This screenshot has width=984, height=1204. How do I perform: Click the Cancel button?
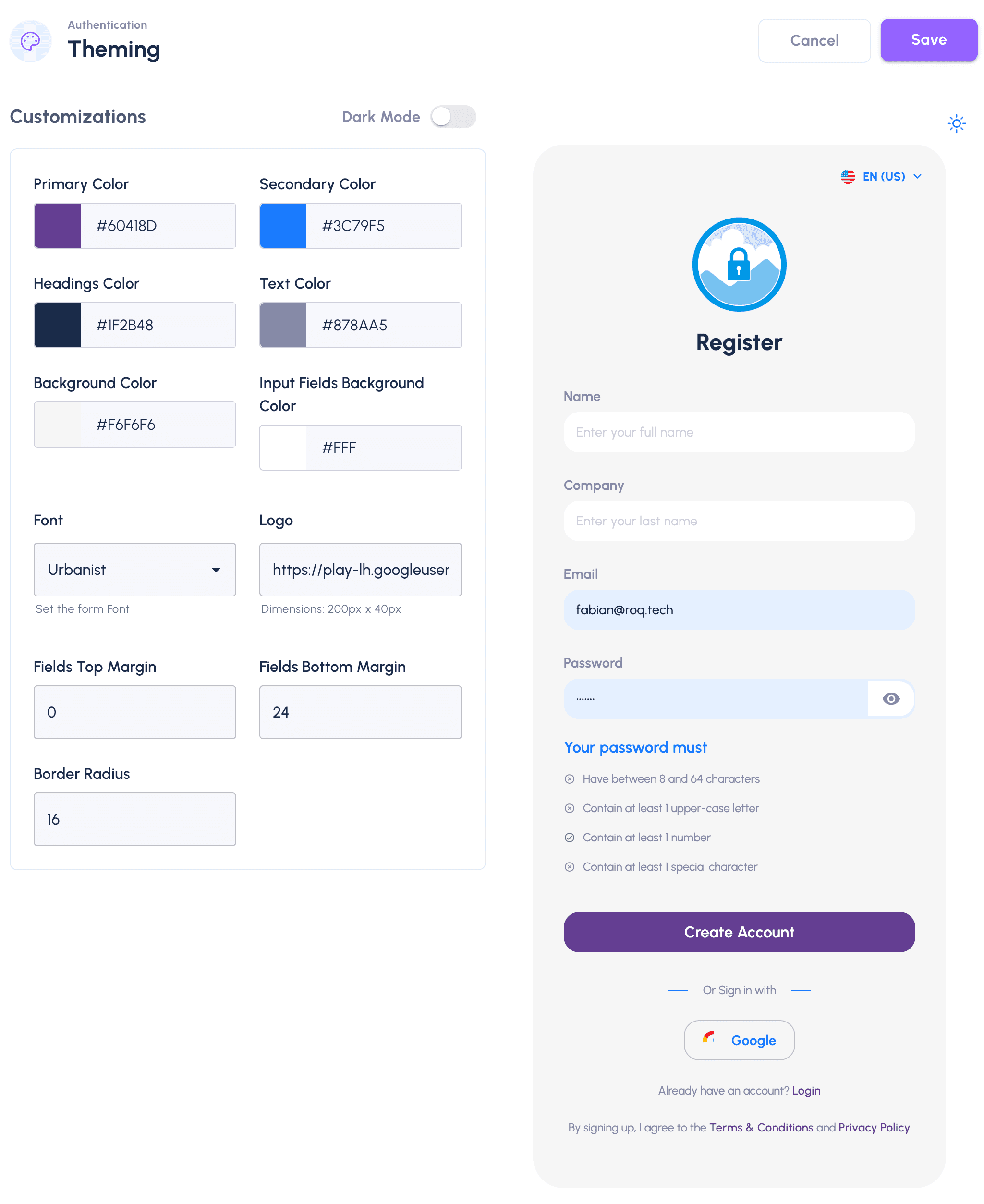(815, 40)
